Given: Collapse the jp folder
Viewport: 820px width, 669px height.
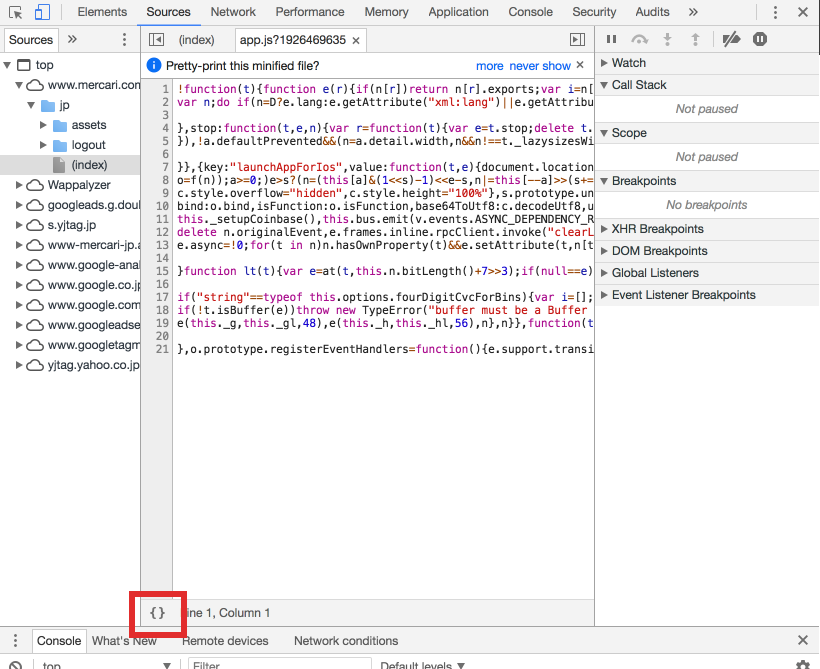Looking at the screenshot, I should coord(31,105).
